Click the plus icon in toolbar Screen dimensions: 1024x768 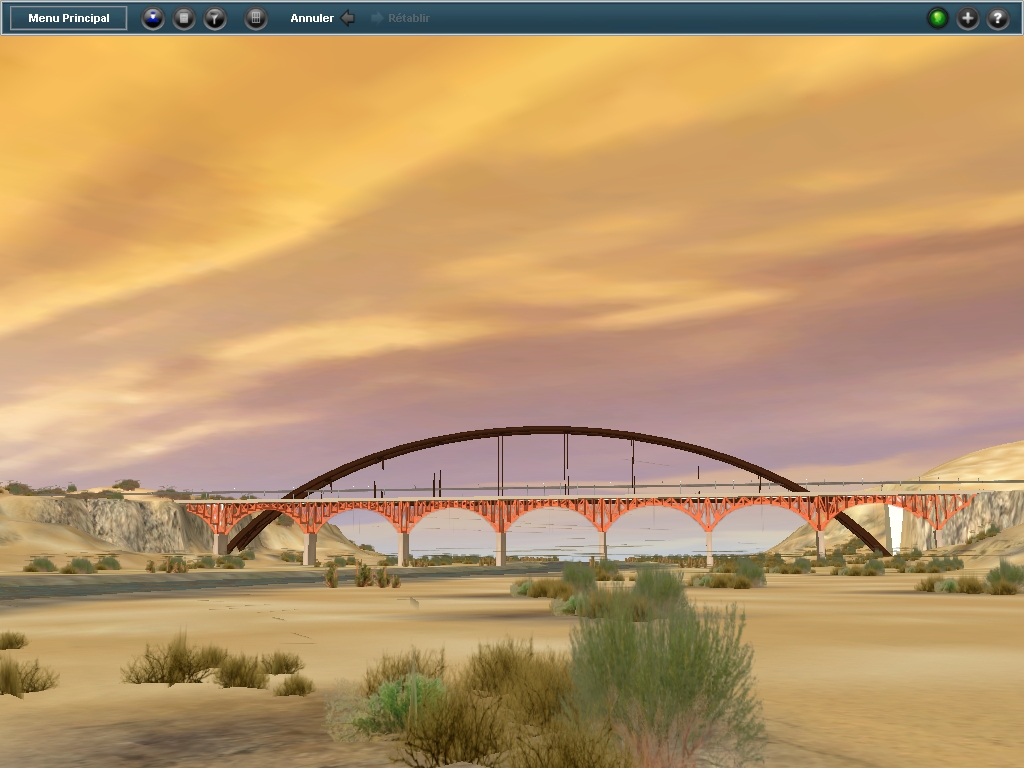pyautogui.click(x=968, y=18)
